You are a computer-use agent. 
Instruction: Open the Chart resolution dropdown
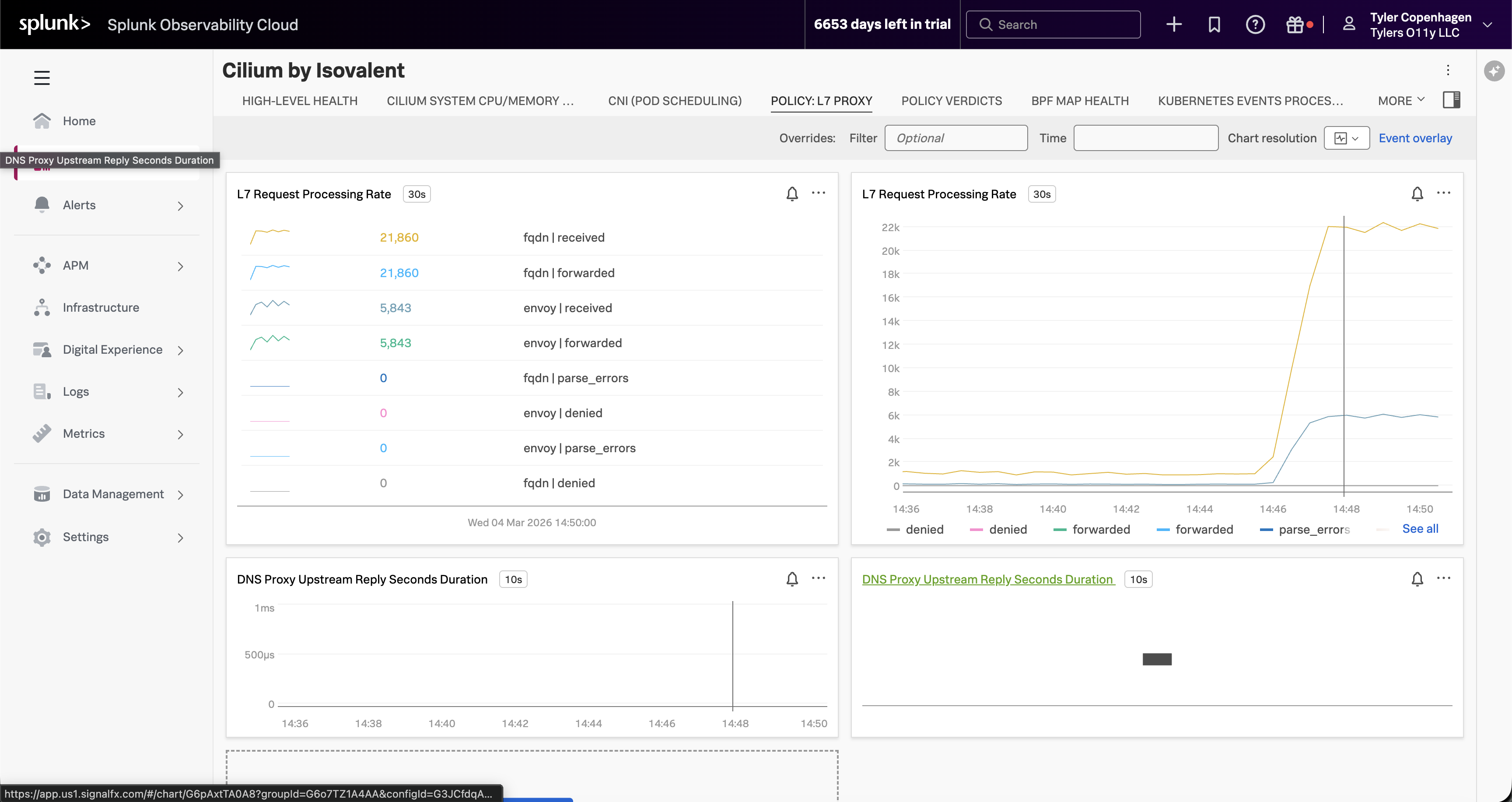(1347, 138)
